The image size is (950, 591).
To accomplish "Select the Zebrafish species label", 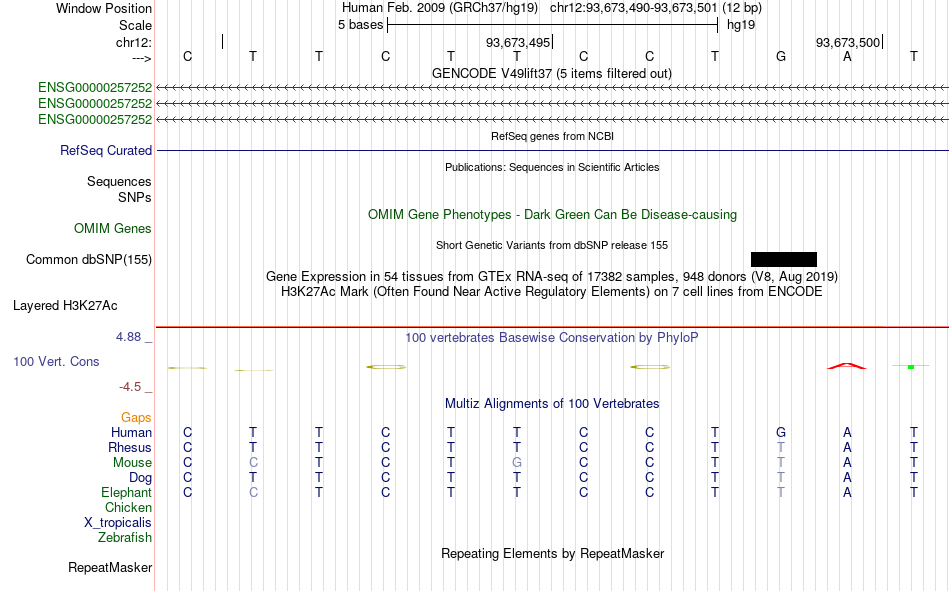I will 125,537.
